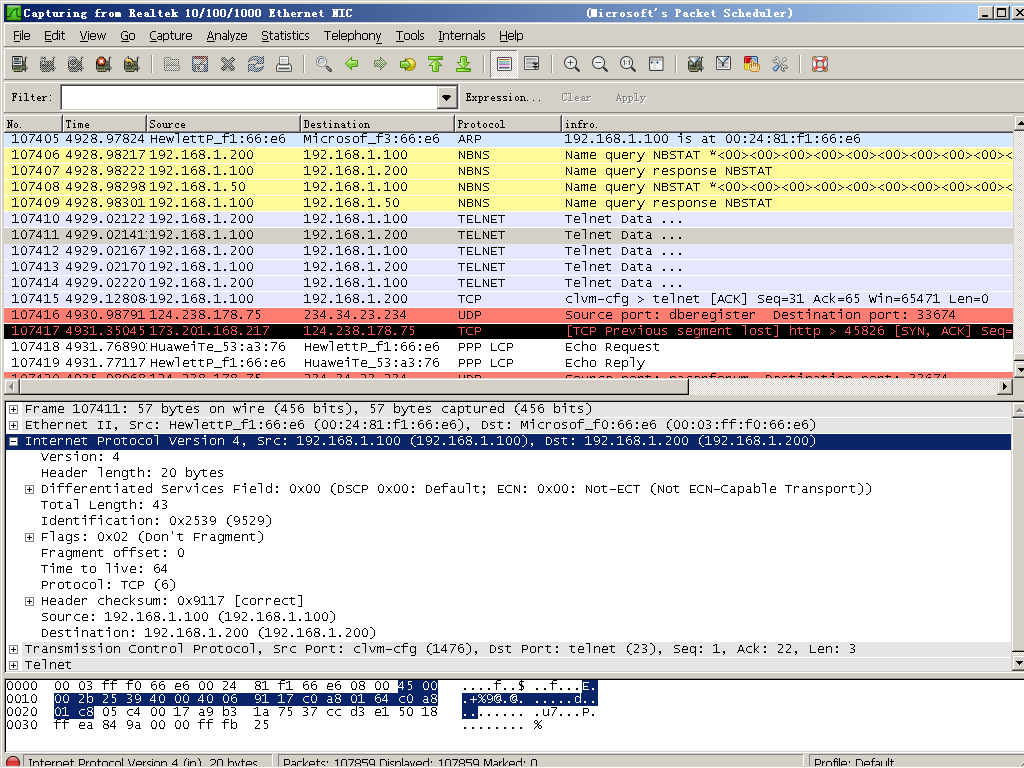
Task: Restart the running live capture
Action: pyautogui.click(x=132, y=64)
